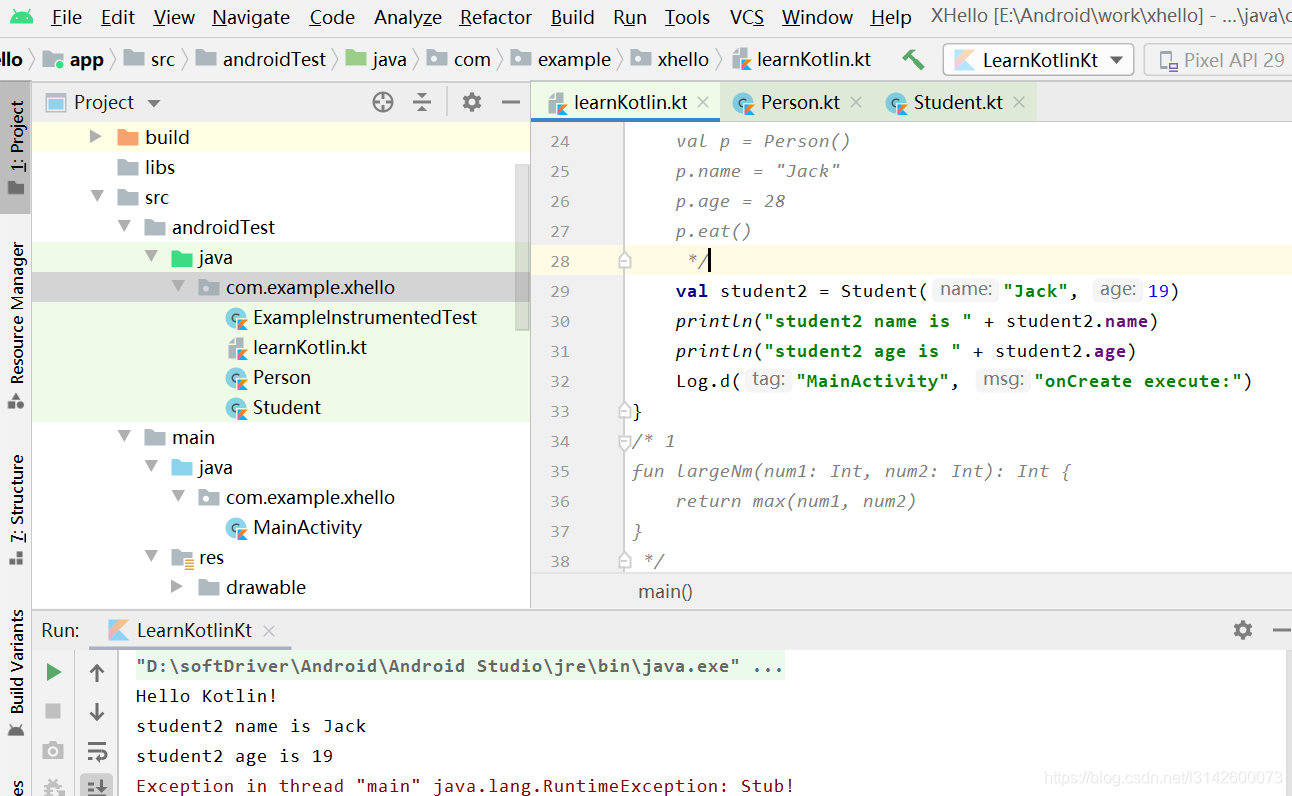Image resolution: width=1292 pixels, height=796 pixels.
Task: Open the Refactor menu
Action: click(496, 17)
